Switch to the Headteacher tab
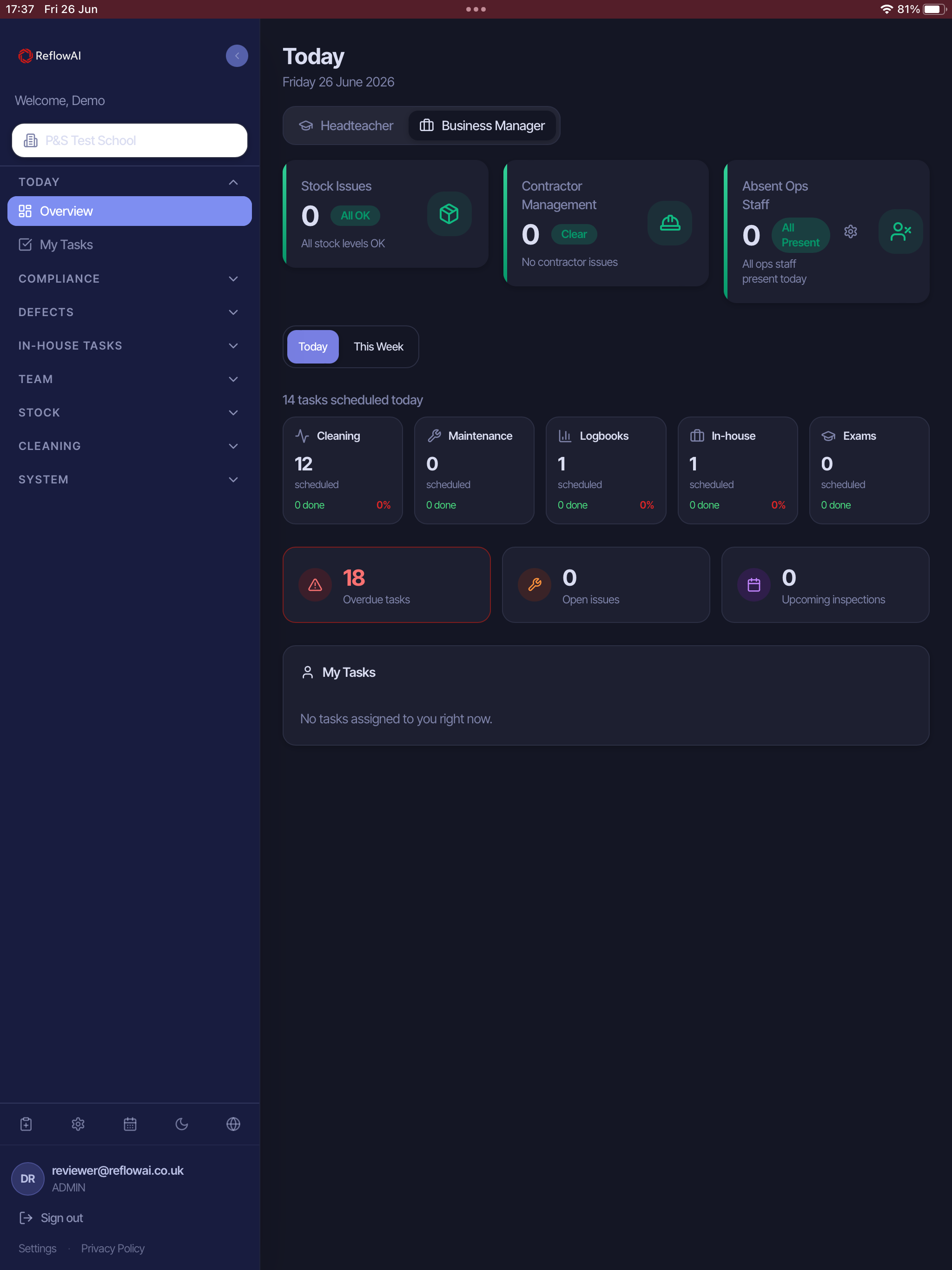Screen dimensions: 952x1270 coord(346,126)
